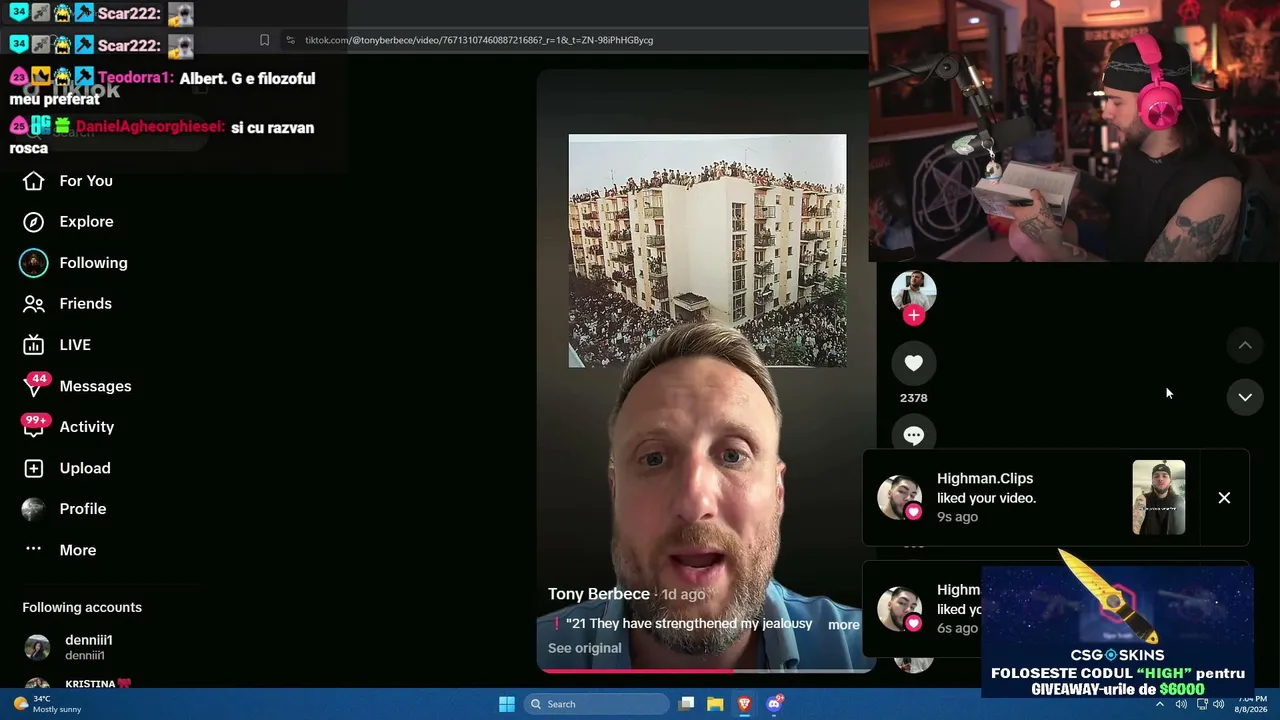Open File Explorer from the taskbar
Image resolution: width=1280 pixels, height=720 pixels.
click(715, 704)
